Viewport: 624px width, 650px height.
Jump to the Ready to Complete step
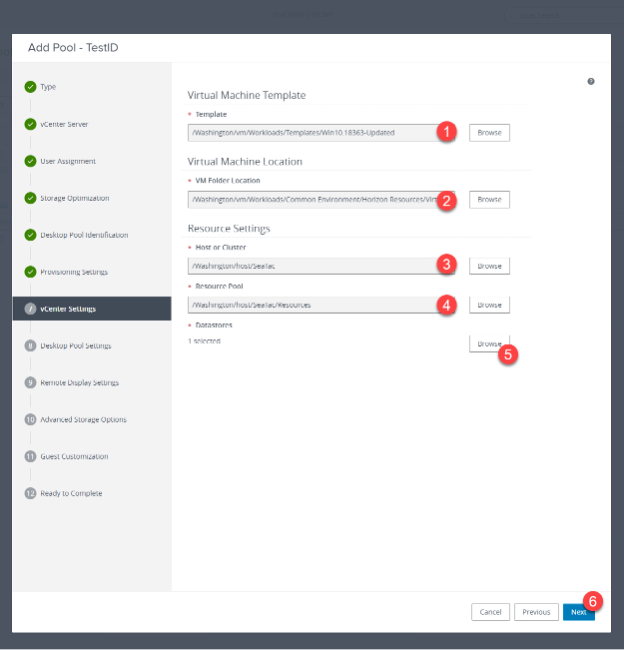[71, 494]
